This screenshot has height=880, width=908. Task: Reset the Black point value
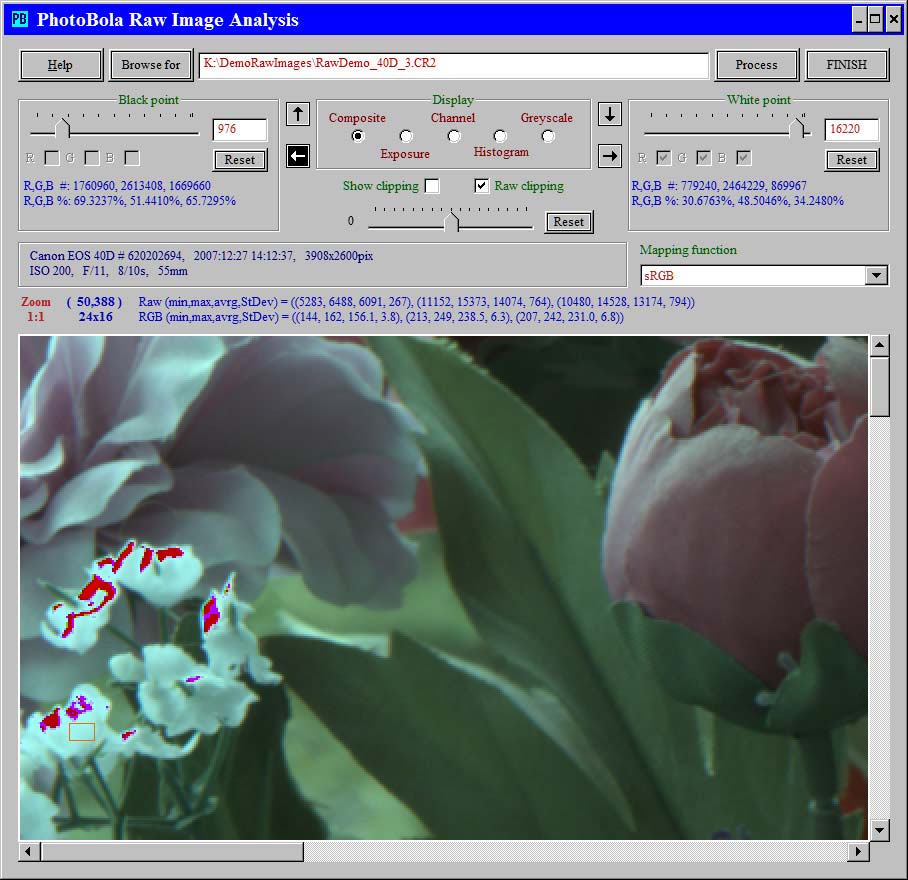click(239, 160)
